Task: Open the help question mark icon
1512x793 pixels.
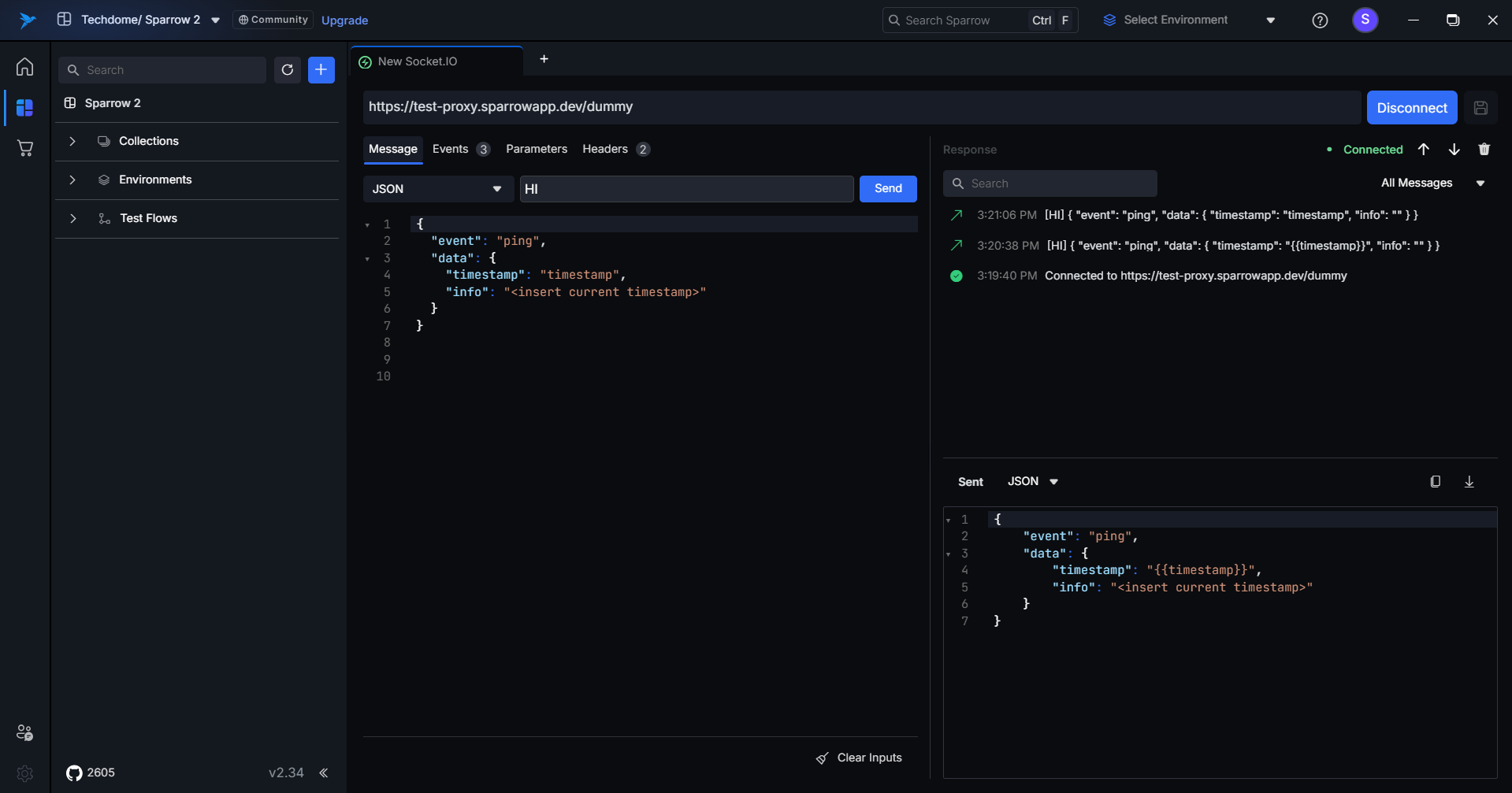Action: 1320,20
